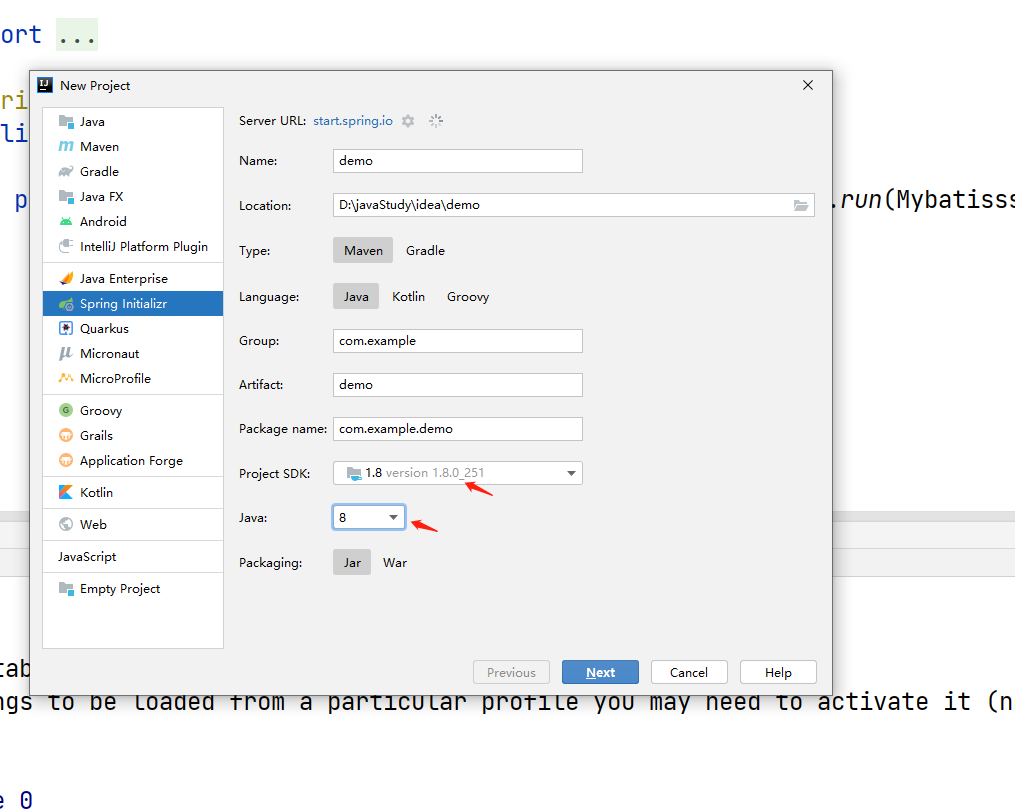
Task: Select Grails in the list
Action: (x=133, y=435)
